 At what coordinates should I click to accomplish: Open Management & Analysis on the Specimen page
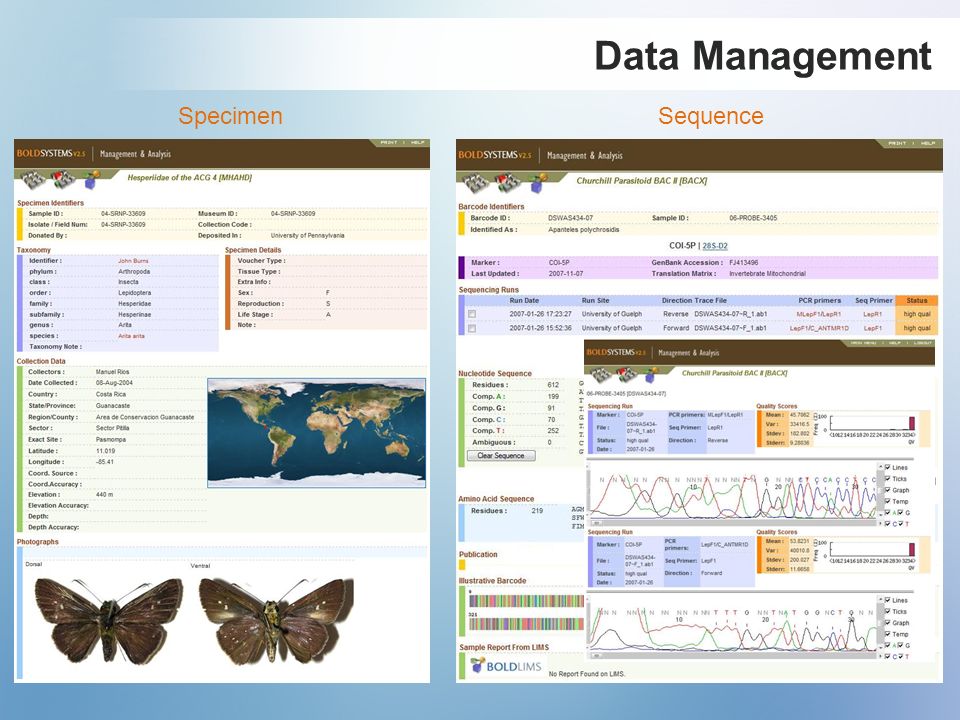tap(135, 154)
